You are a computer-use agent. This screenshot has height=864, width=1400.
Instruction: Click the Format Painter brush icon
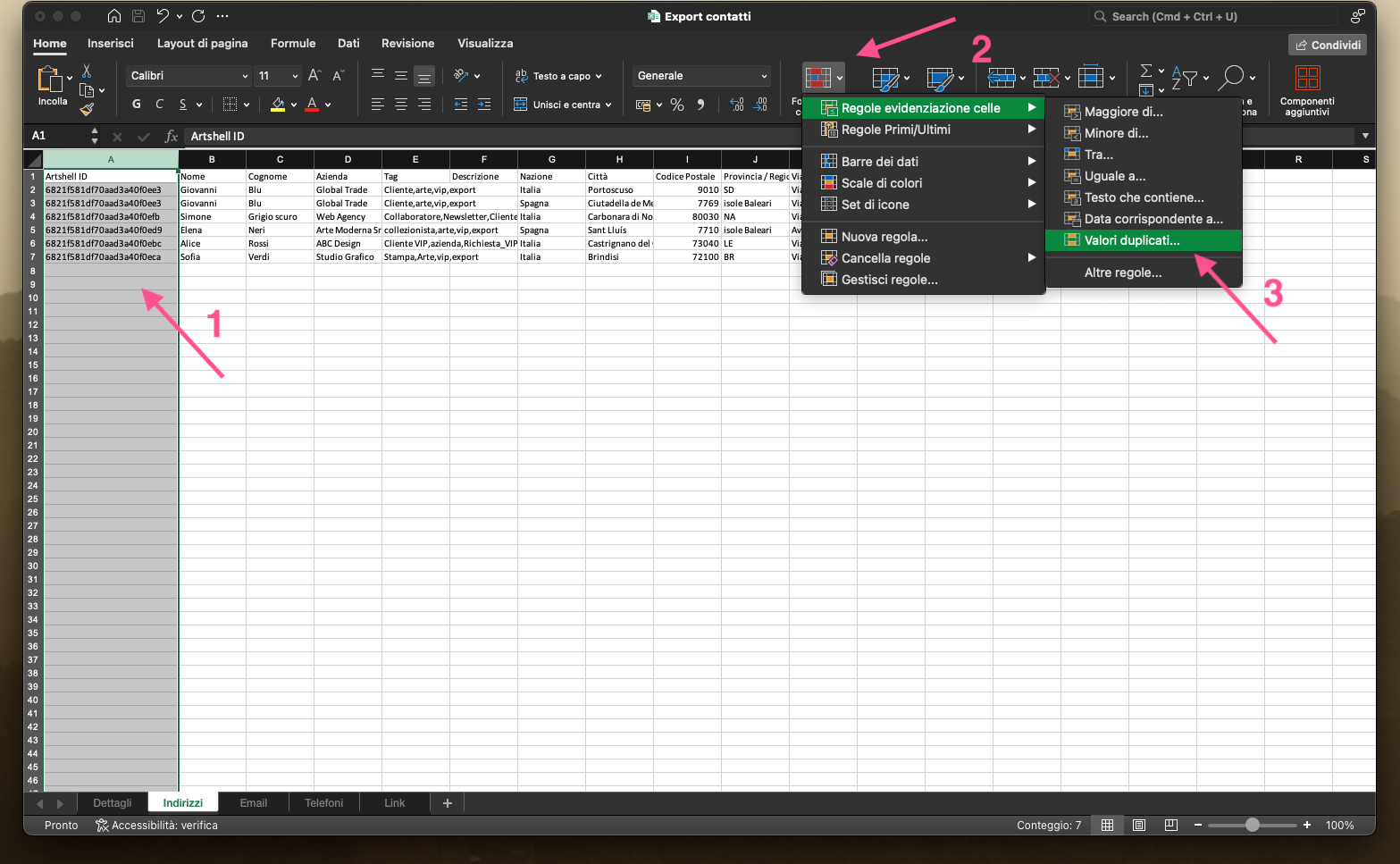[x=87, y=110]
